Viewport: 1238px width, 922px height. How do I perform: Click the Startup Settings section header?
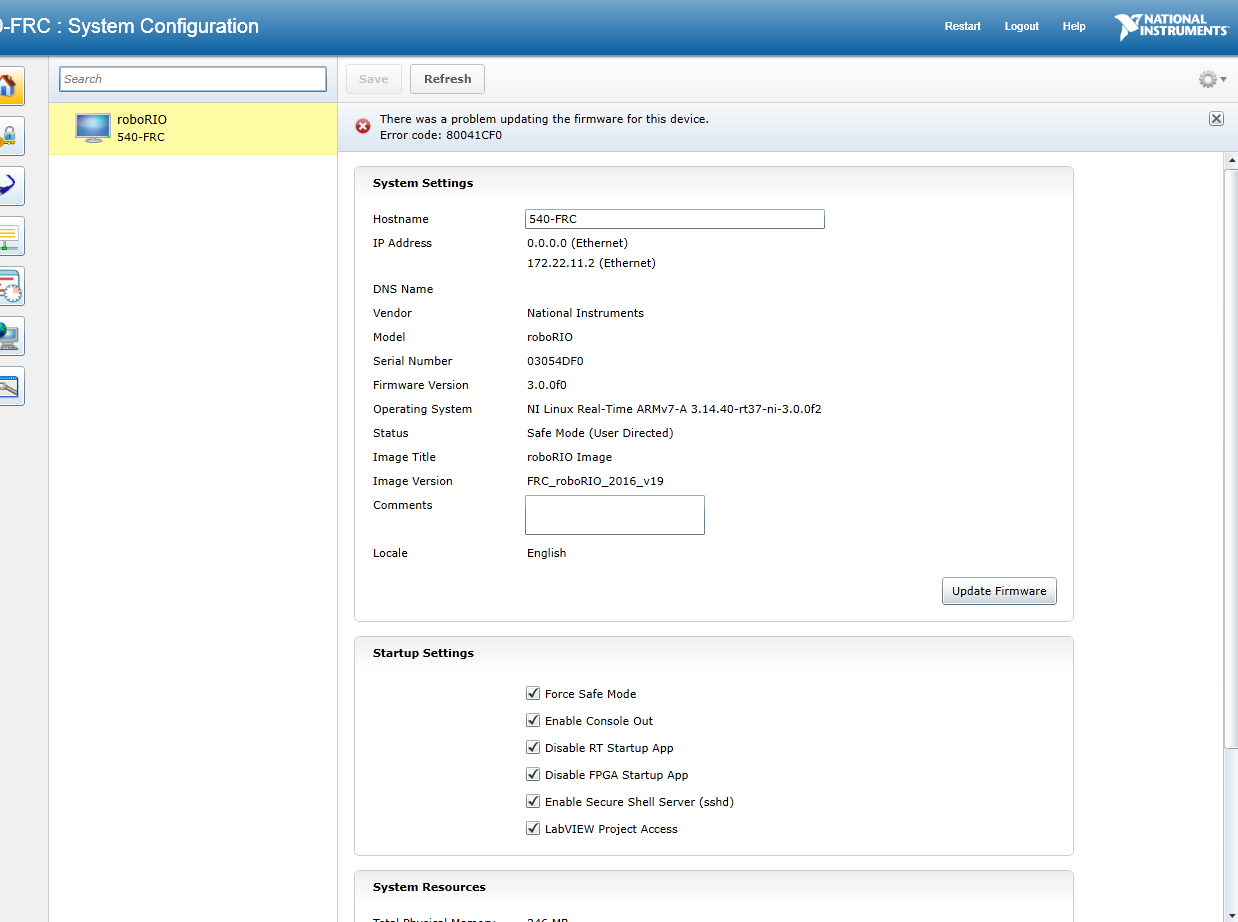pos(423,653)
